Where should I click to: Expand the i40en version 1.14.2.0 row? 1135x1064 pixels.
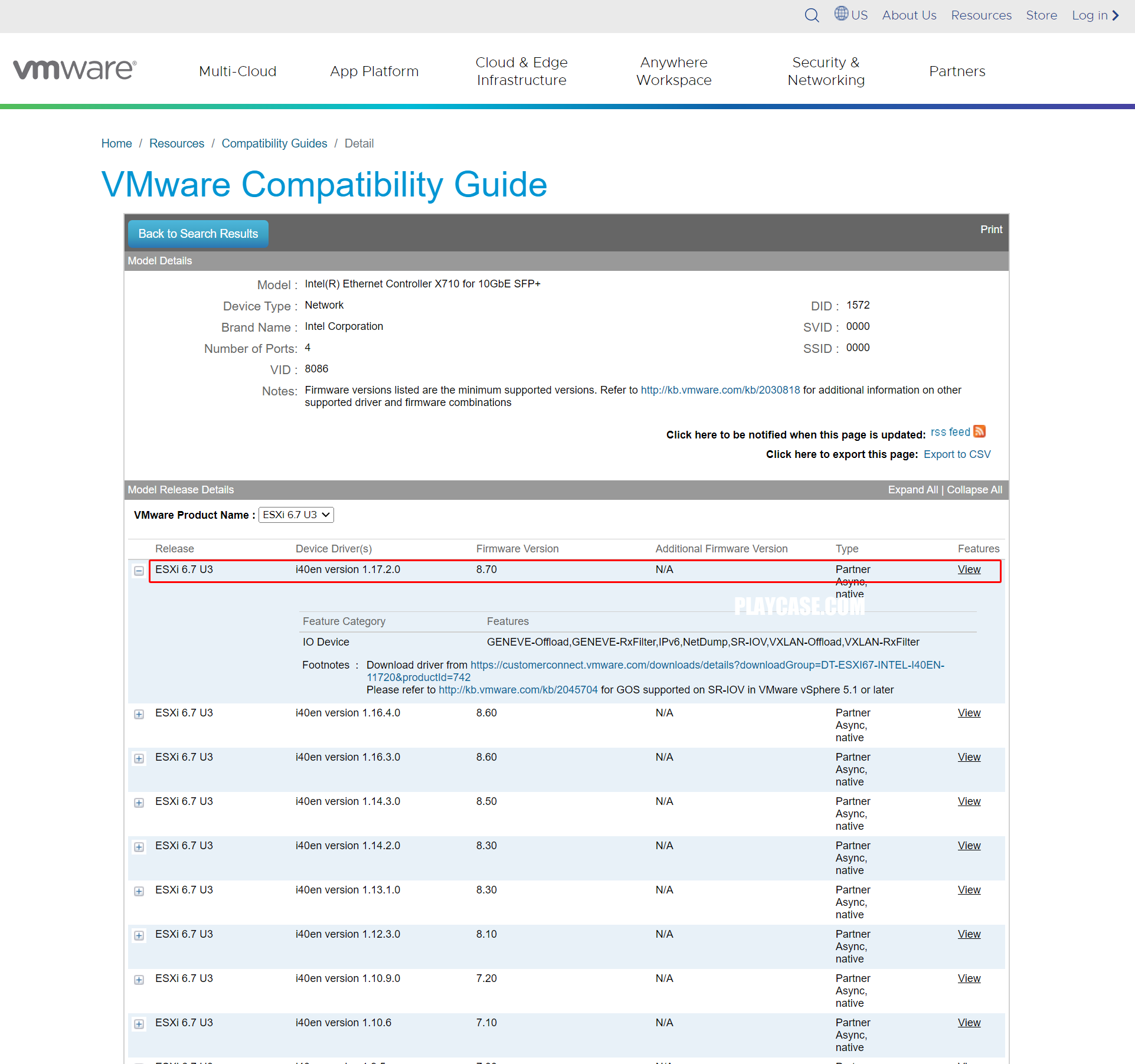pyautogui.click(x=139, y=847)
